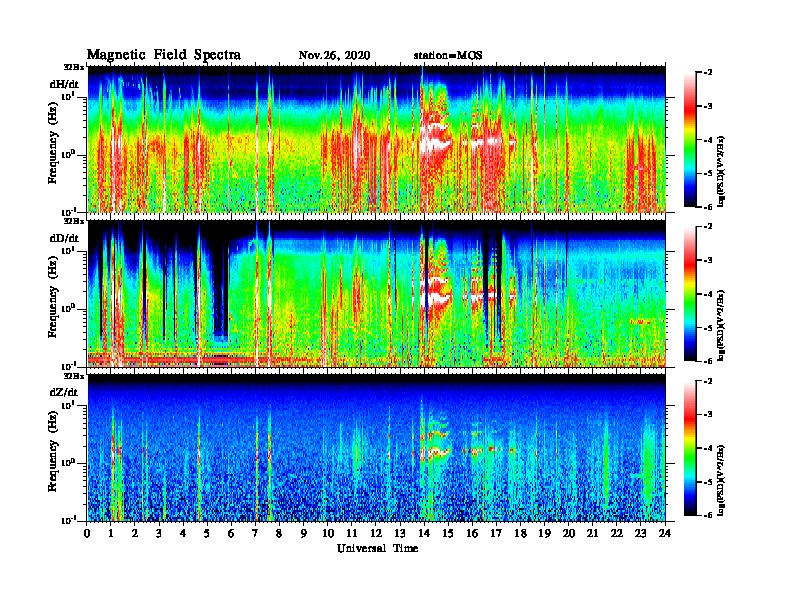
Task: Click hour "17" on the time axis
Action: pyautogui.click(x=497, y=533)
